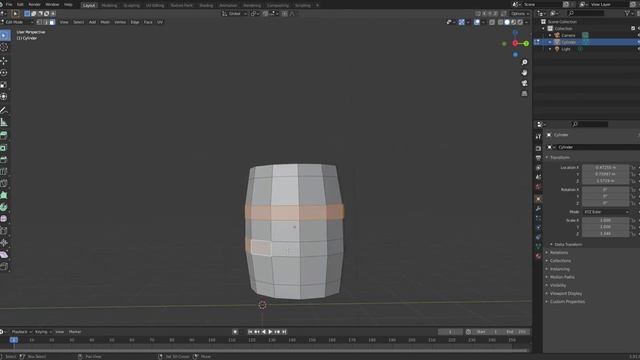
Task: Switch to solid viewport shading
Action: pyautogui.click(x=507, y=22)
